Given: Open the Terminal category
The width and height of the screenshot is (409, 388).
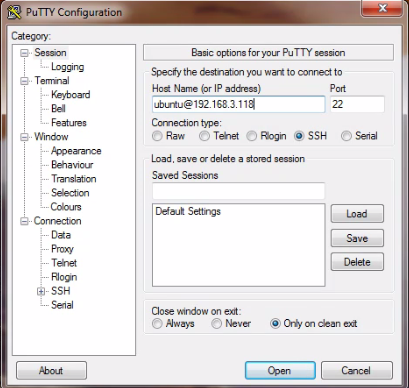Looking at the screenshot, I should point(52,81).
